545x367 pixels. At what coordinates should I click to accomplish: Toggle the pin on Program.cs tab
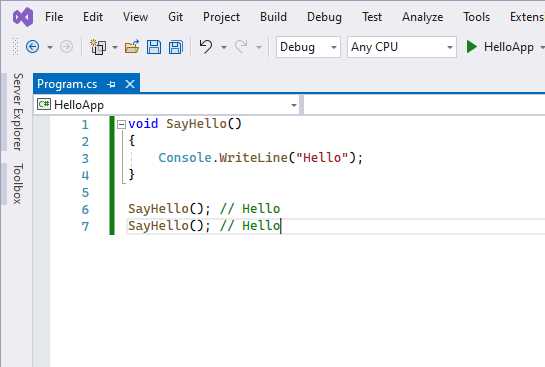click(x=112, y=84)
